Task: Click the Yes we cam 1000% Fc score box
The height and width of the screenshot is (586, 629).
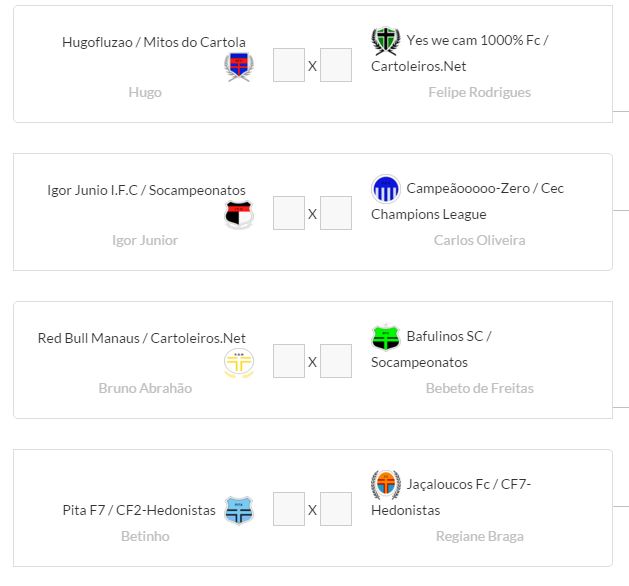Action: tap(336, 66)
